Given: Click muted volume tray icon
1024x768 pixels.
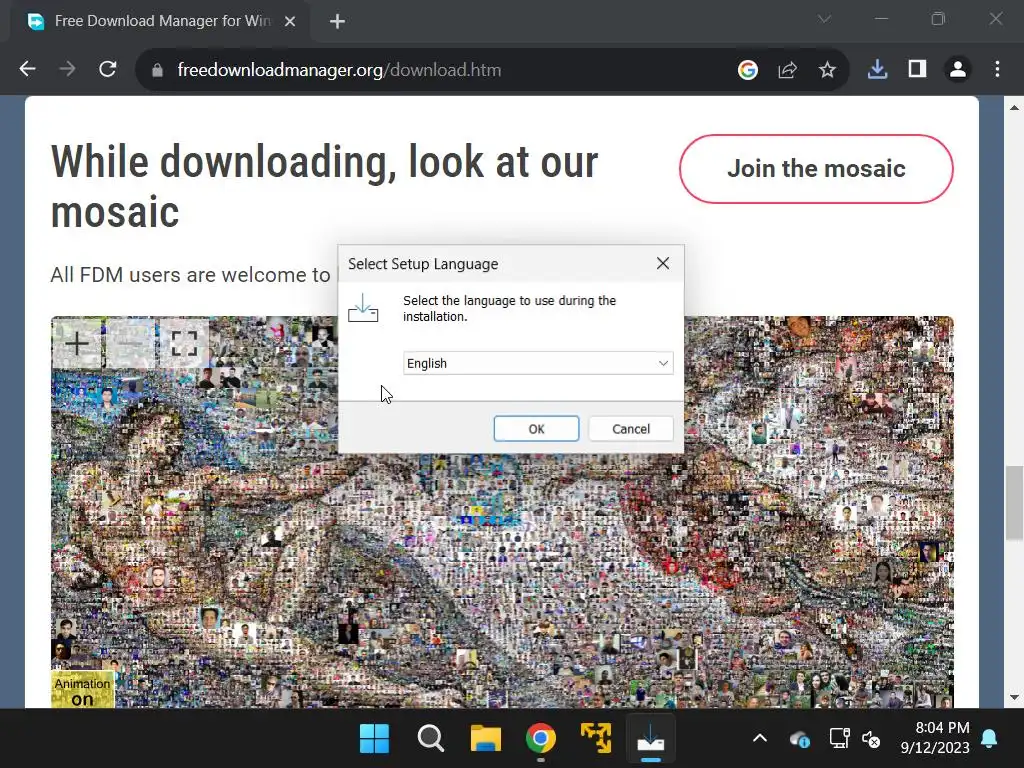Looking at the screenshot, I should (871, 739).
